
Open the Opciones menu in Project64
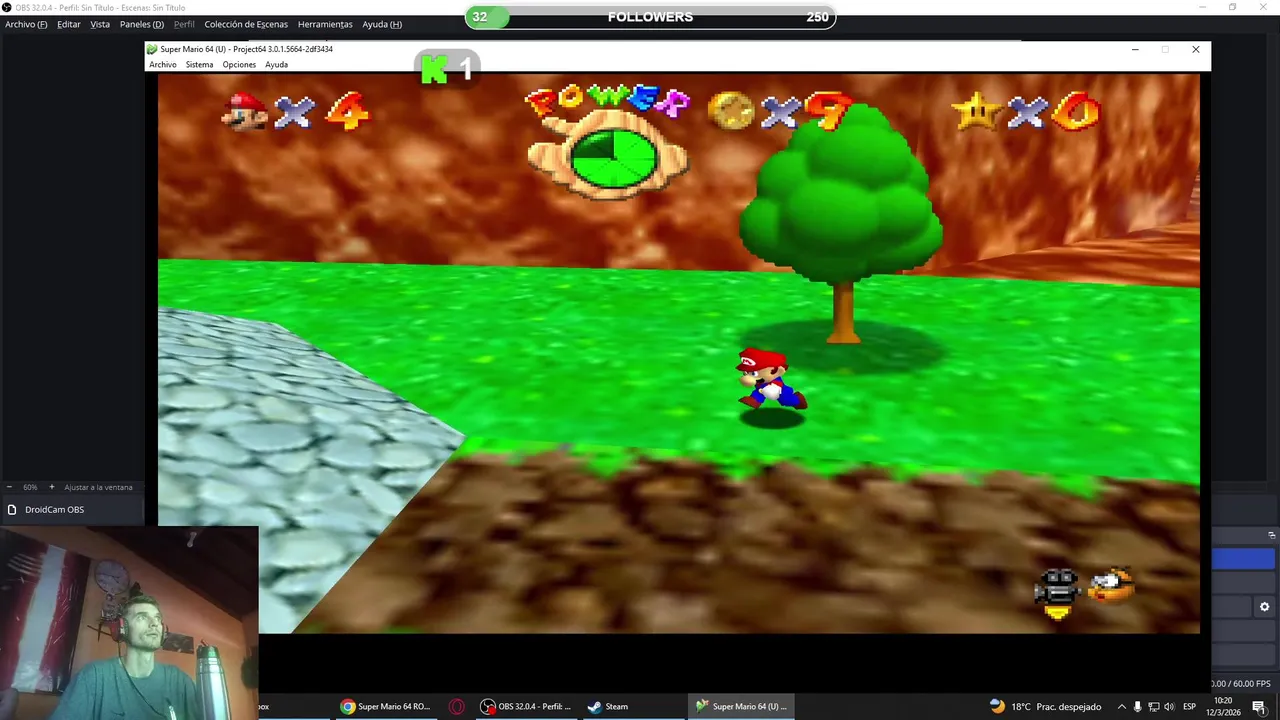pos(239,64)
